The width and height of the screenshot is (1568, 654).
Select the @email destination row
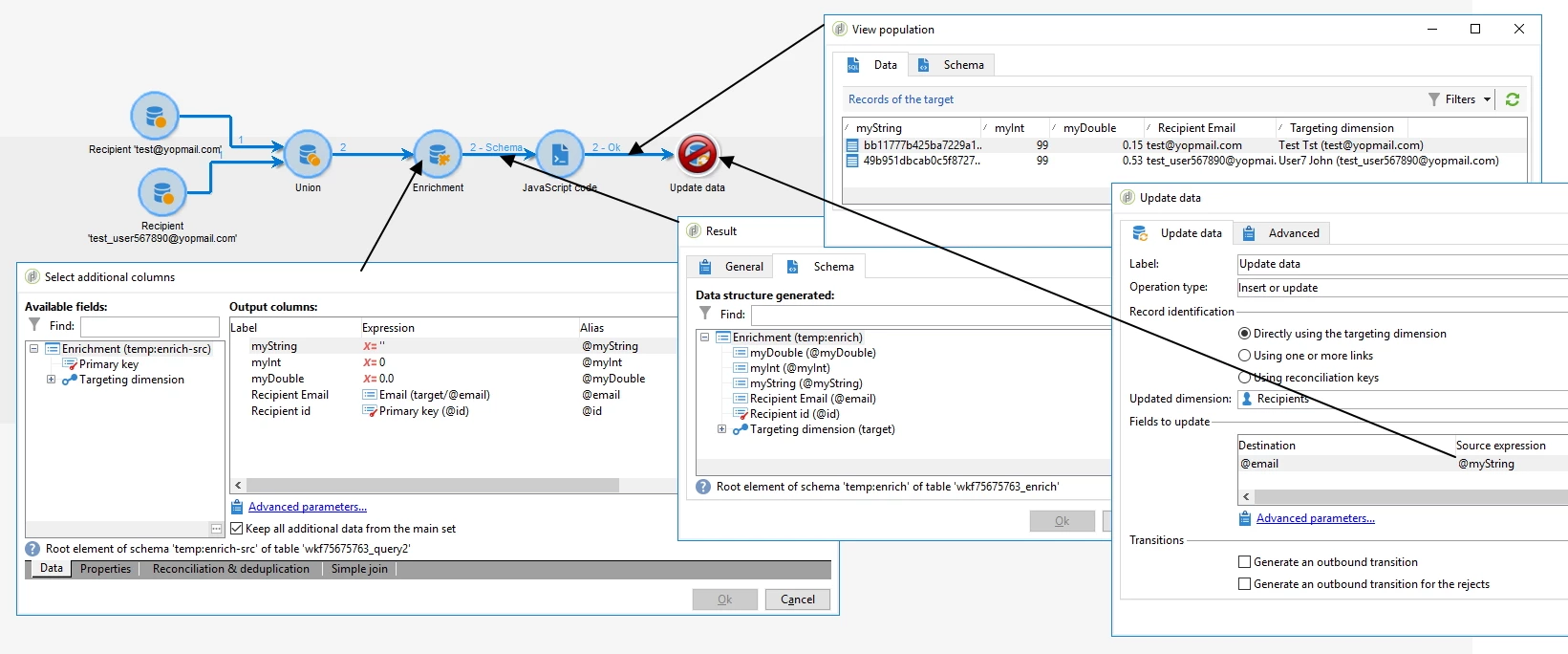pos(1402,464)
